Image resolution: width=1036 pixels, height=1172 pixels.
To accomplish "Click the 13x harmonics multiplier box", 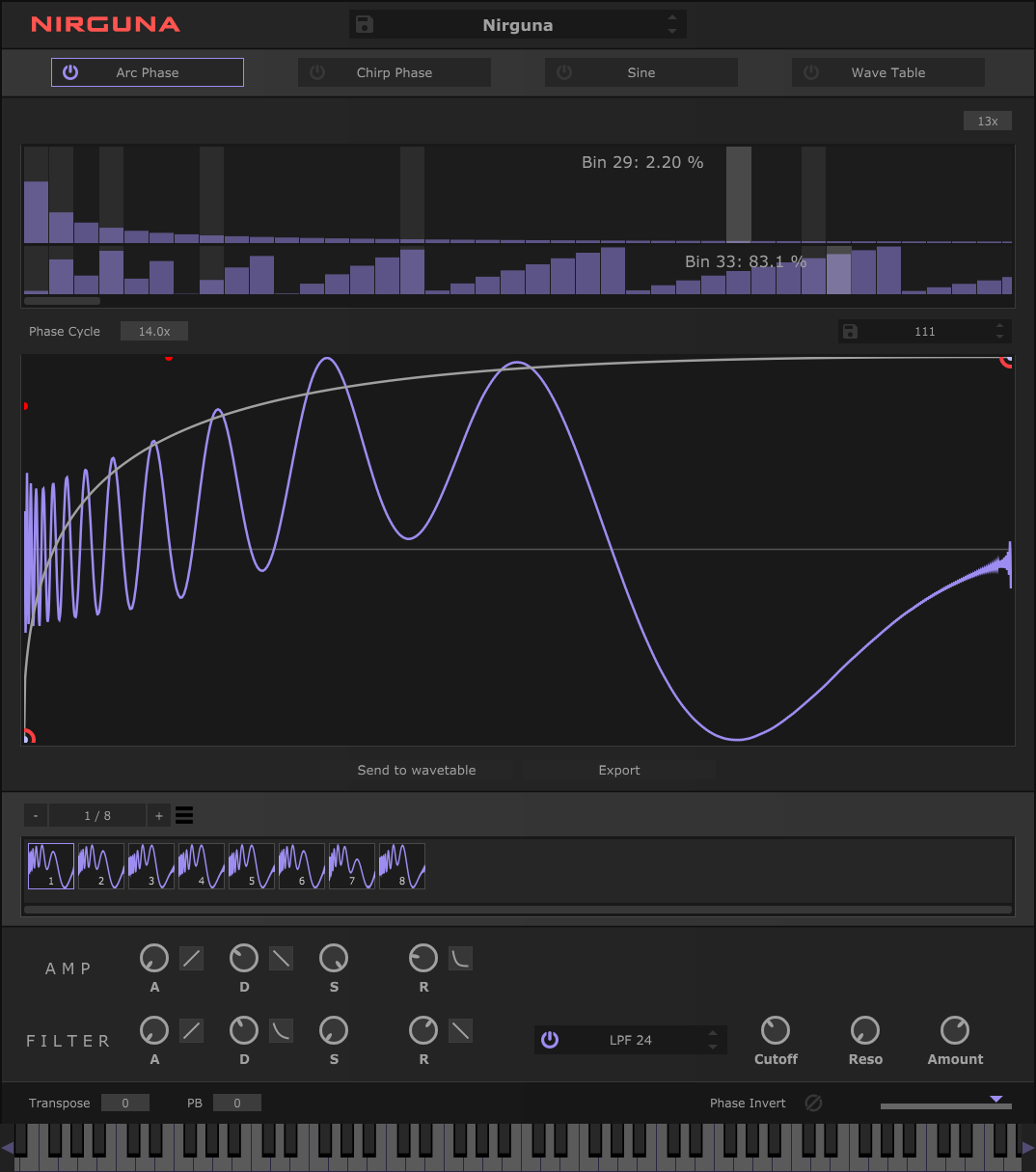I will pyautogui.click(x=988, y=121).
